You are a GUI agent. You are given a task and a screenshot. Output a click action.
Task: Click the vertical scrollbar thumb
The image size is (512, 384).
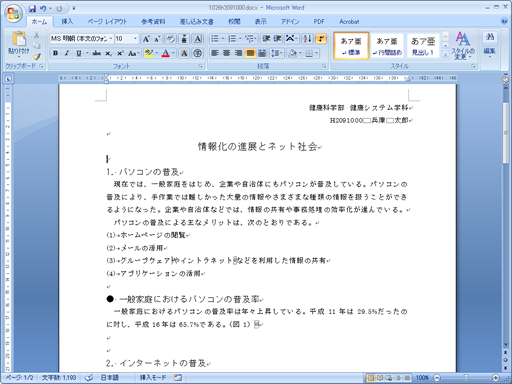(506, 133)
